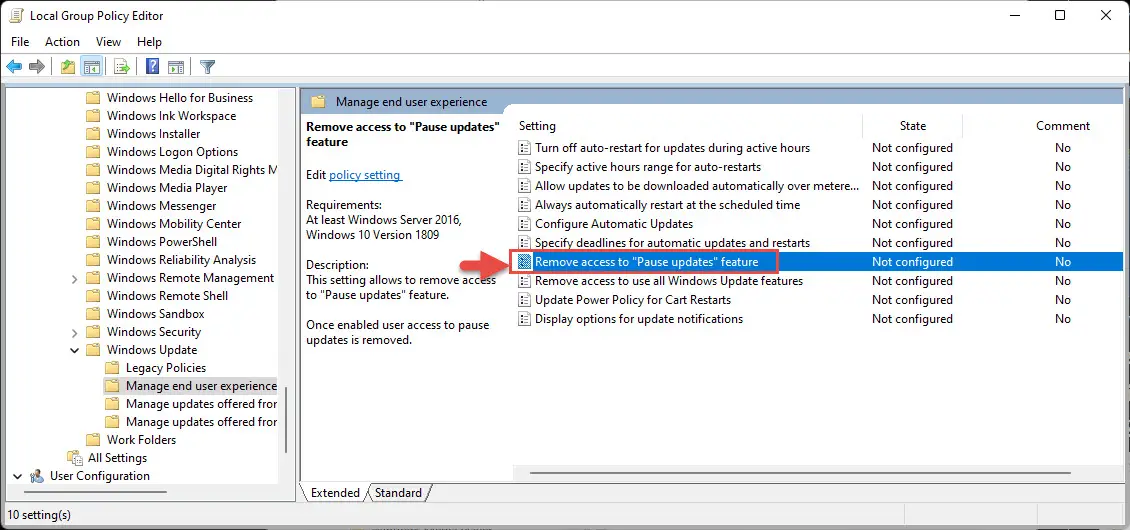Image resolution: width=1130 pixels, height=530 pixels.
Task: Open the View menu
Action: point(108,42)
